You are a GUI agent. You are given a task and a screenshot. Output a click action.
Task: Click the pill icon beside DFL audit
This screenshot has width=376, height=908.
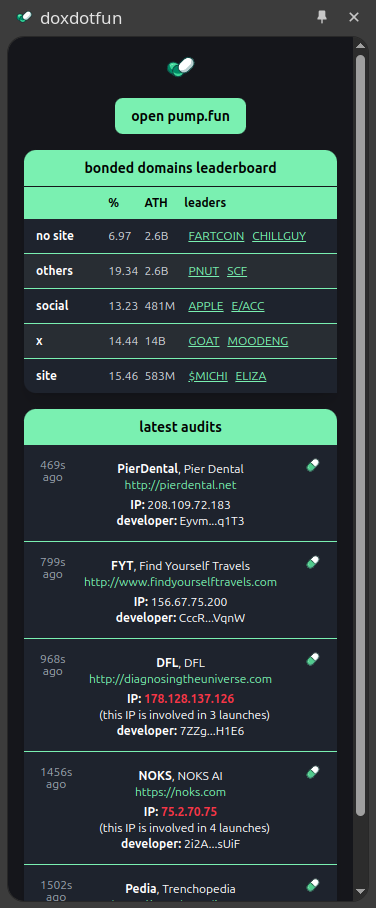click(x=313, y=659)
